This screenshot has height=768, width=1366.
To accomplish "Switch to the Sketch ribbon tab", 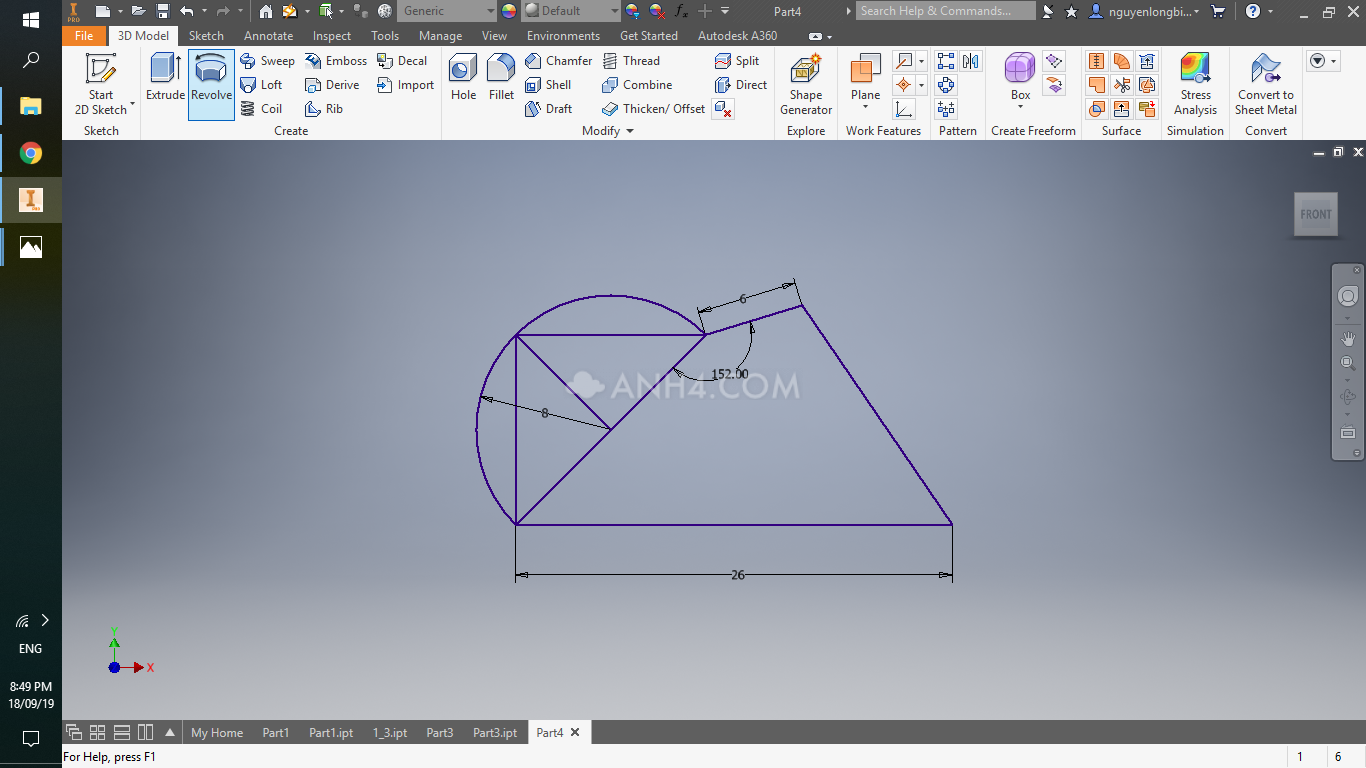I will click(206, 35).
